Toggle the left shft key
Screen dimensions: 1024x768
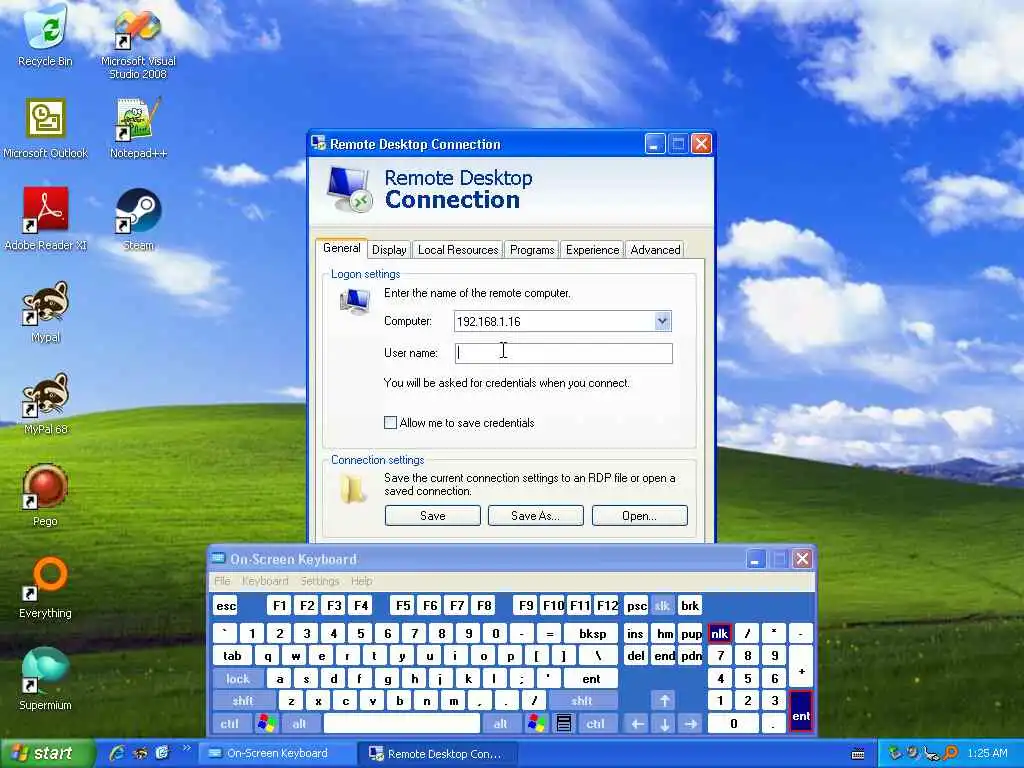tap(243, 701)
